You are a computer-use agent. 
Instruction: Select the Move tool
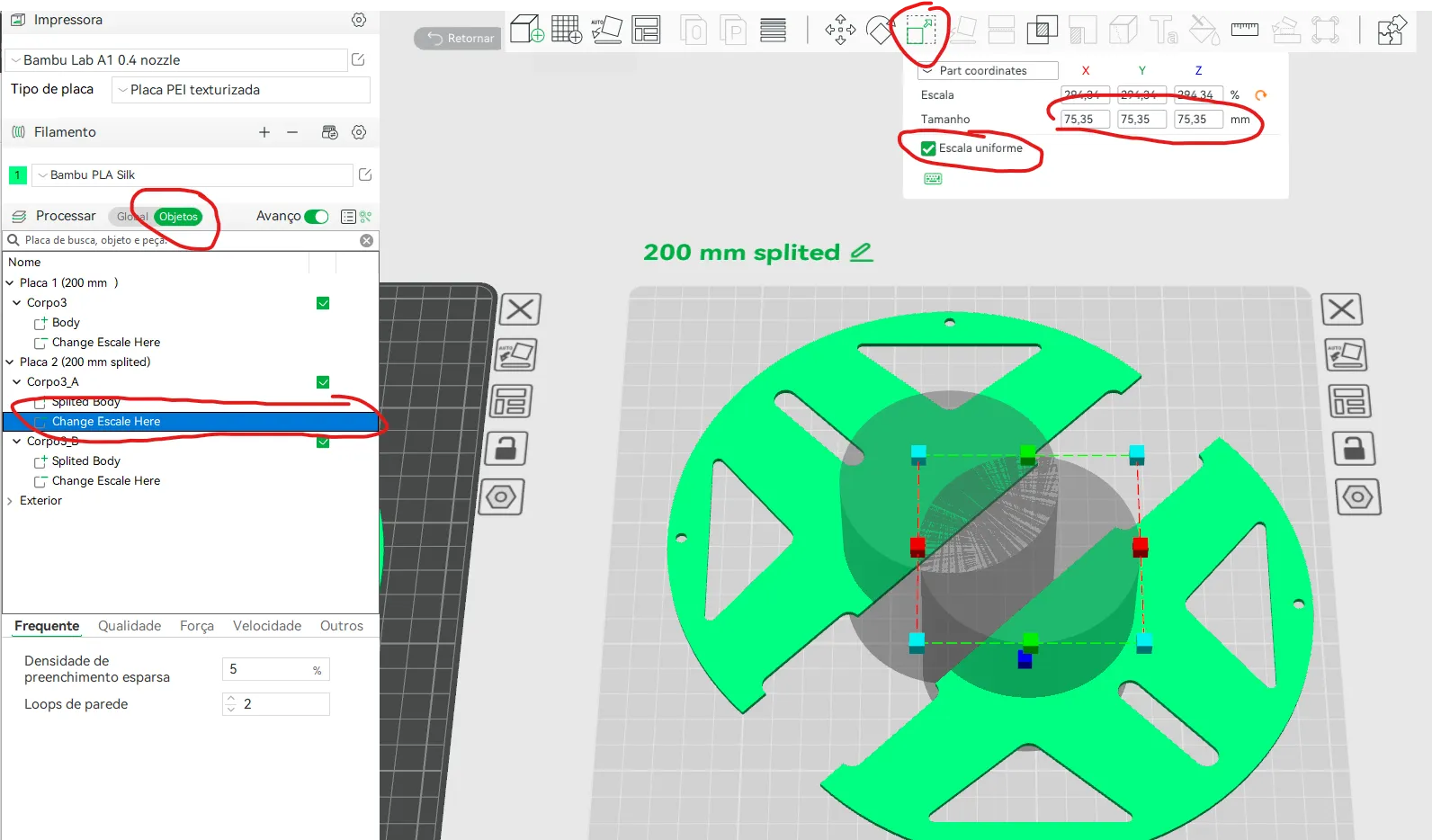coord(840,30)
